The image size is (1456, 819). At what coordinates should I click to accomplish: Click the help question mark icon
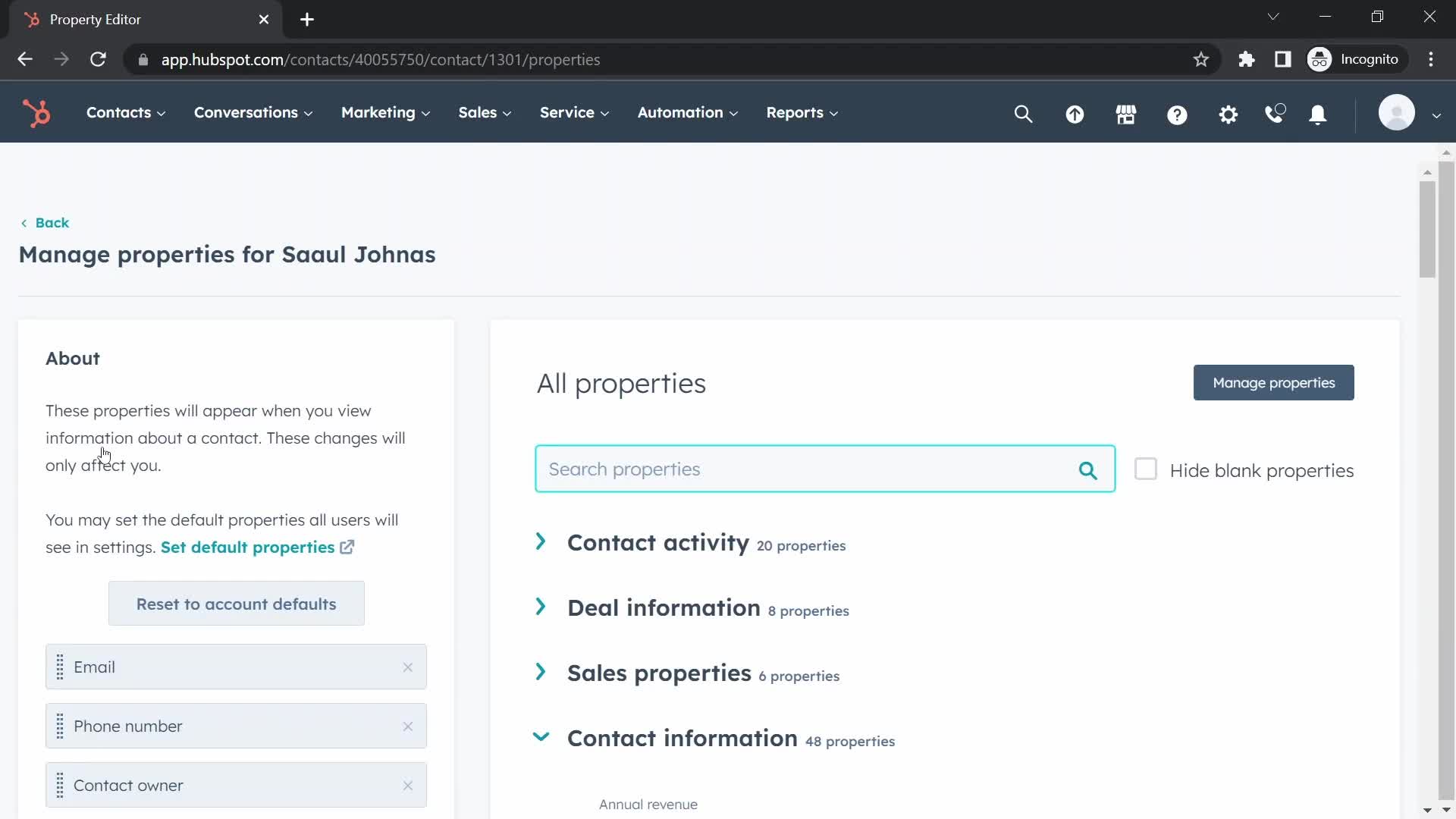1178,113
